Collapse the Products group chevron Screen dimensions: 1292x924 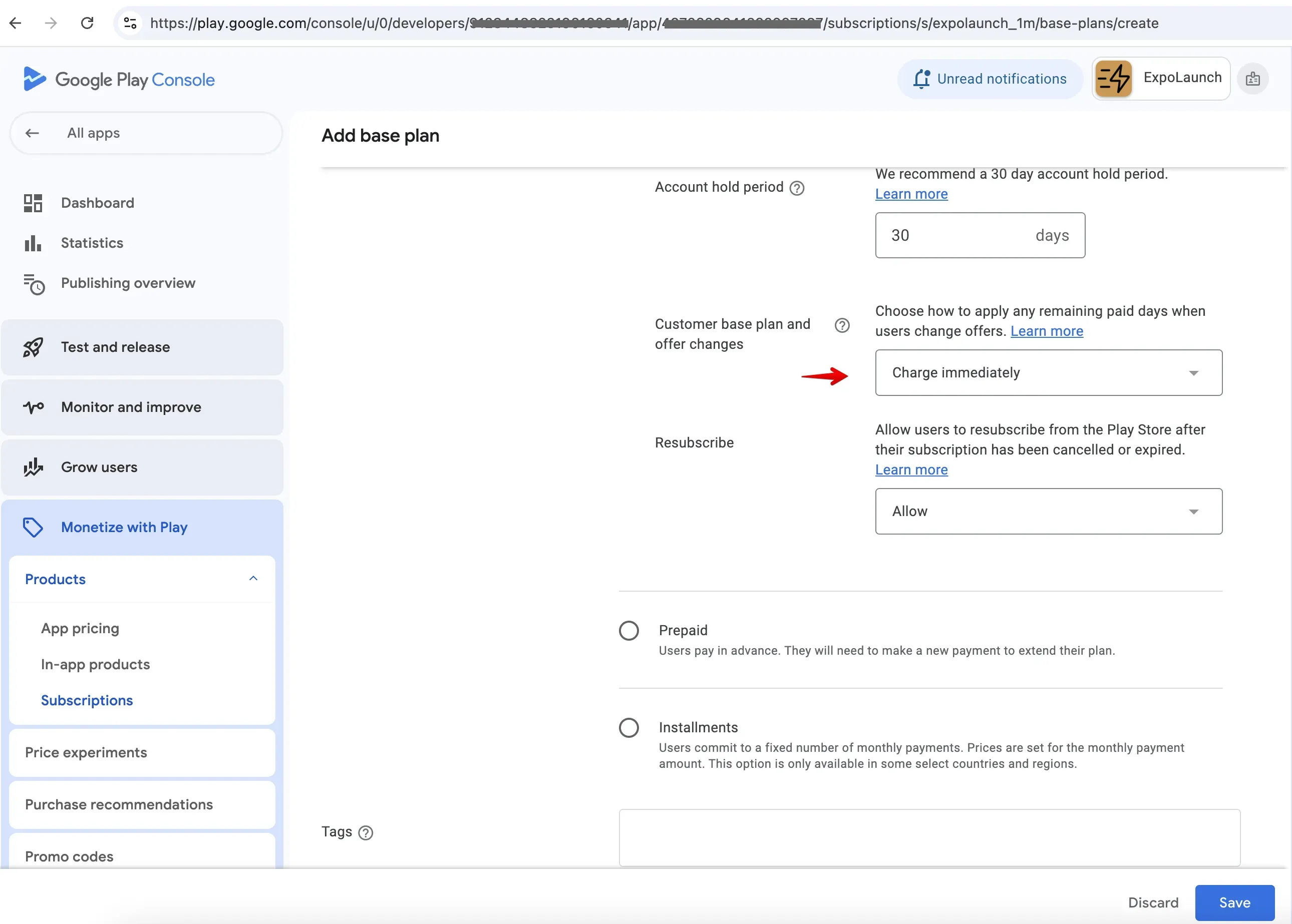coord(253,579)
